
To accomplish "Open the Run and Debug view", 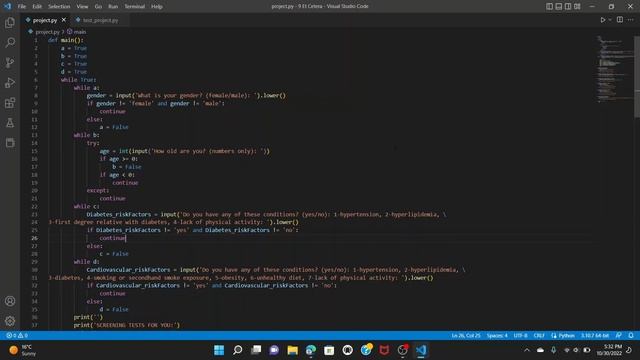I will click(x=10, y=82).
